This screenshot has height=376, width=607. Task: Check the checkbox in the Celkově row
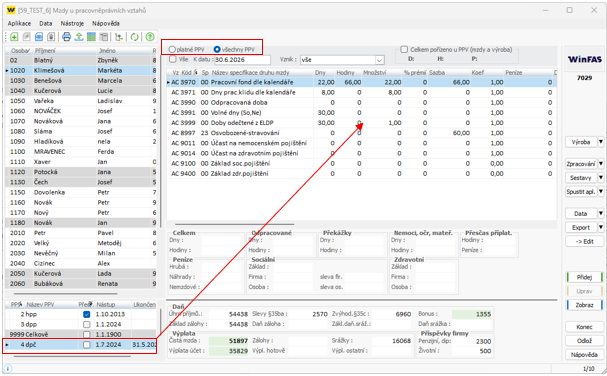(87, 335)
